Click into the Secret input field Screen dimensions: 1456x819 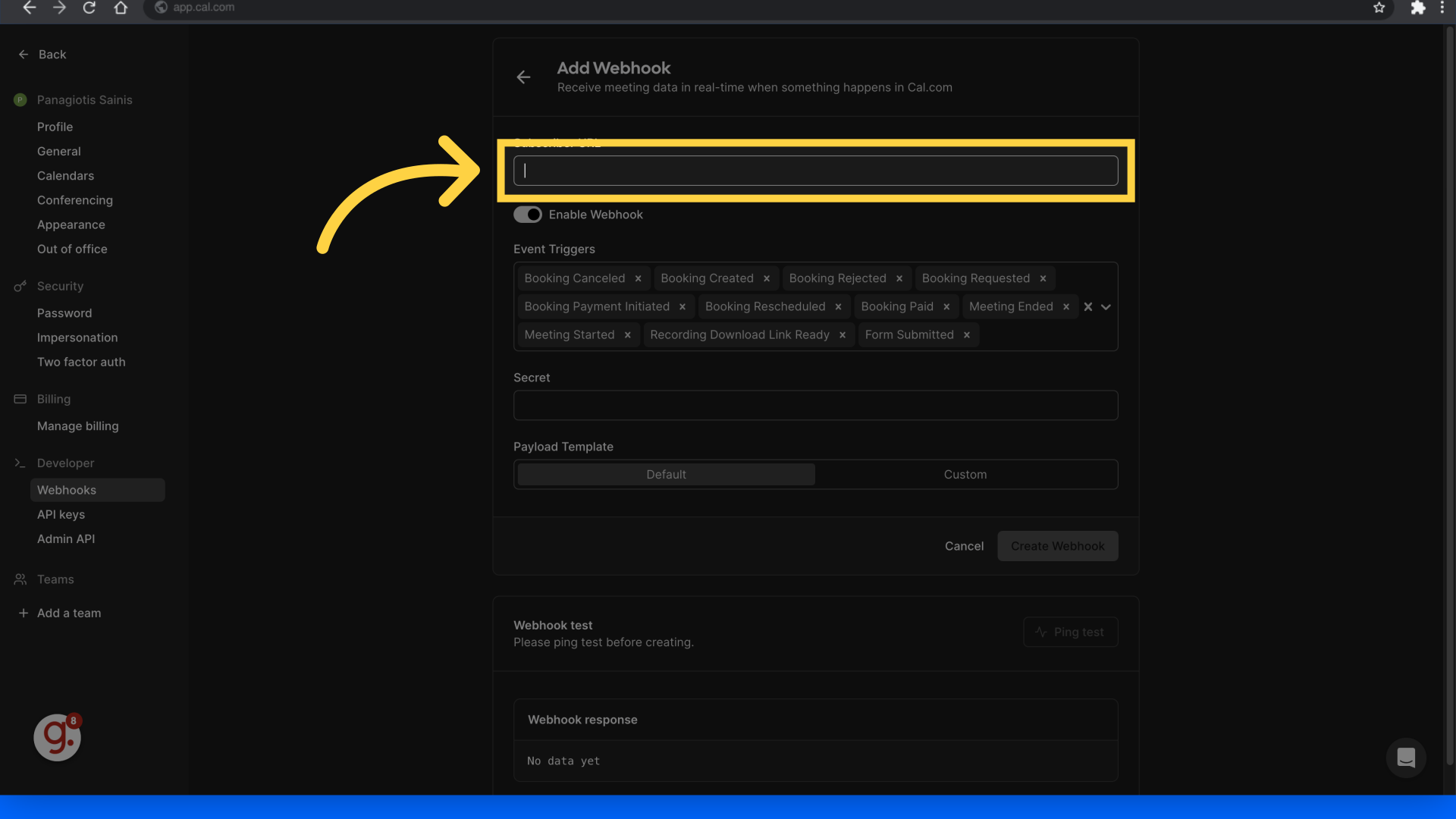(x=815, y=406)
